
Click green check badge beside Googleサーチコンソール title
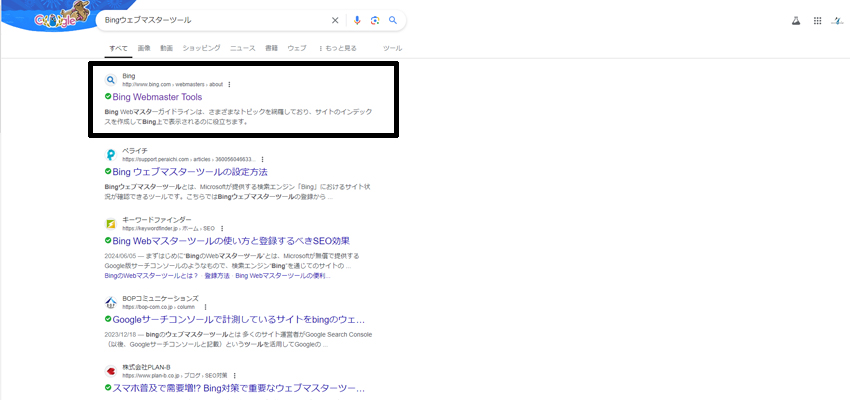coord(108,319)
